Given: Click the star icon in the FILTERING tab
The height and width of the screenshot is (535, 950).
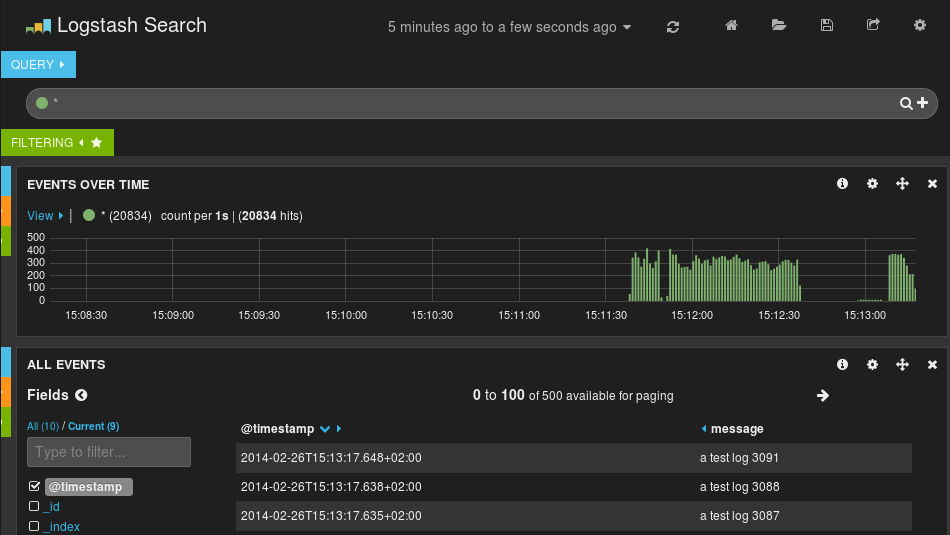Looking at the screenshot, I should [96, 142].
